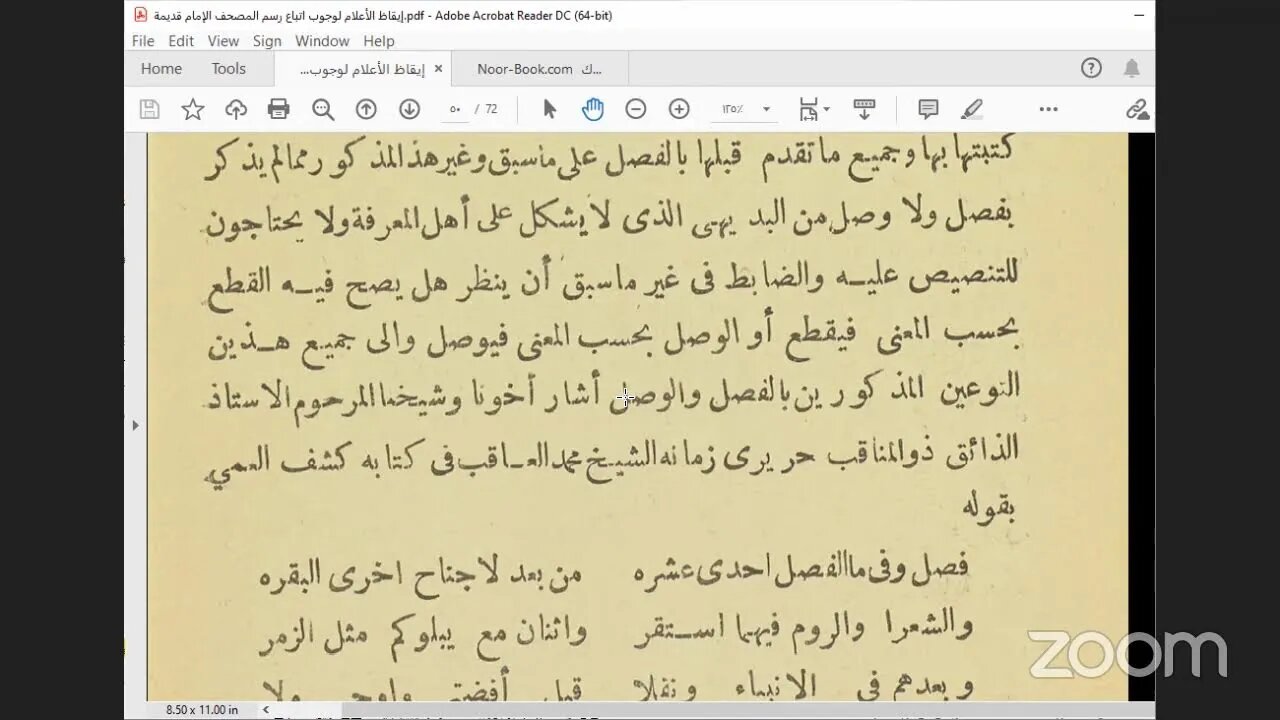Viewport: 1280px width, 720px height.
Task: Open the more tools ellipsis menu
Action: click(1048, 109)
